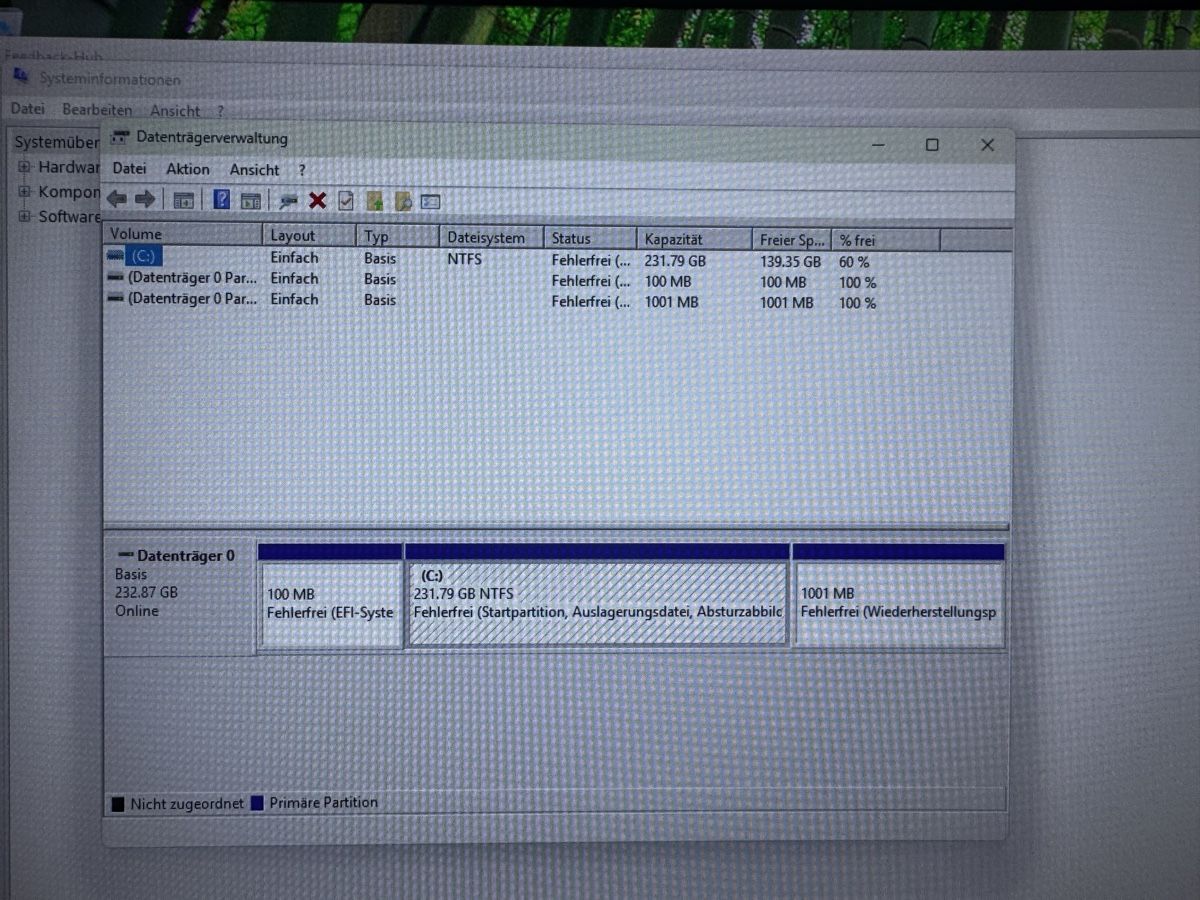Screen dimensions: 1200x900
Task: Open Ansicht menu in Systeminformationen window
Action: click(175, 110)
